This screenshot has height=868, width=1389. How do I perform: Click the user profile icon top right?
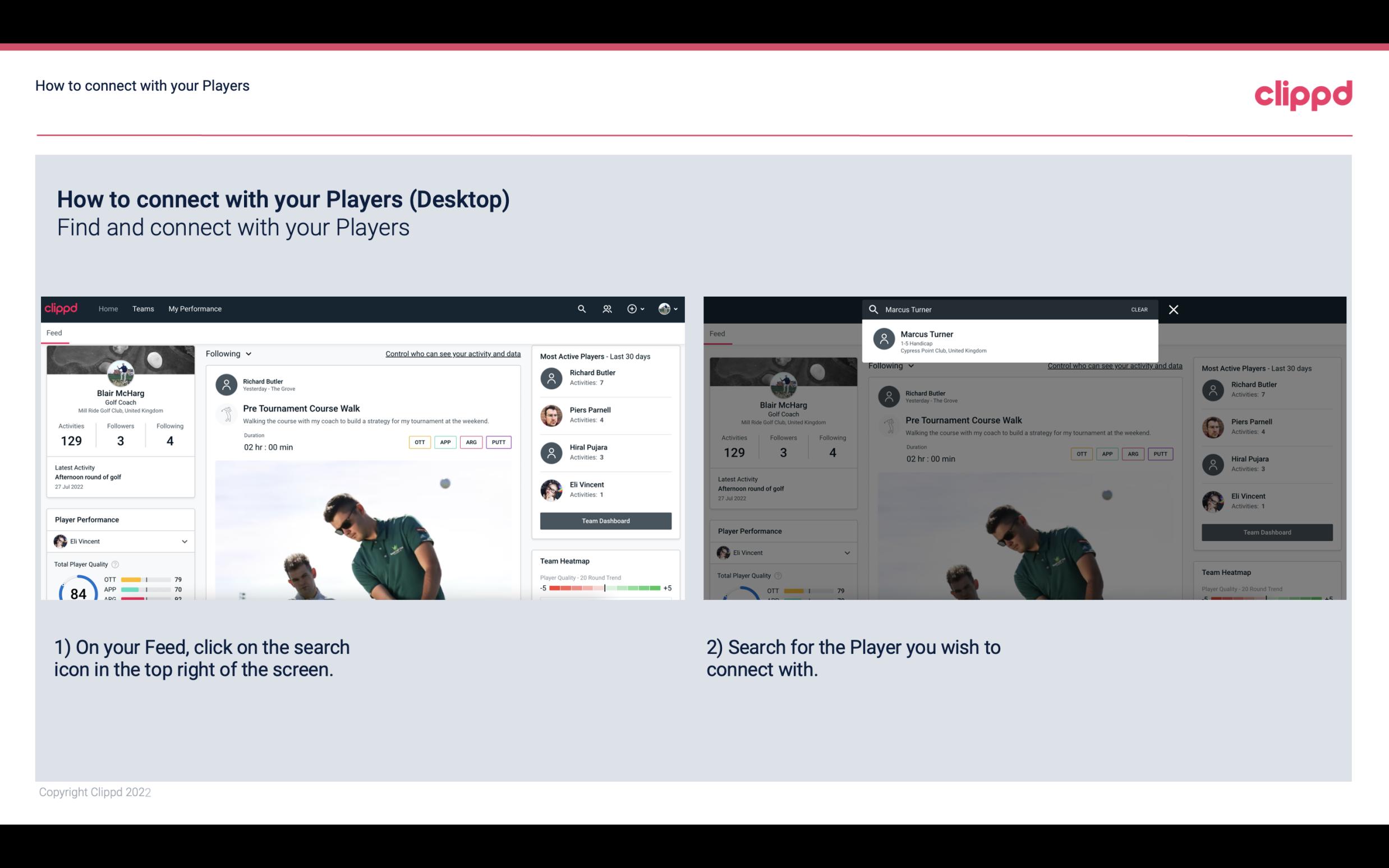pyautogui.click(x=664, y=308)
